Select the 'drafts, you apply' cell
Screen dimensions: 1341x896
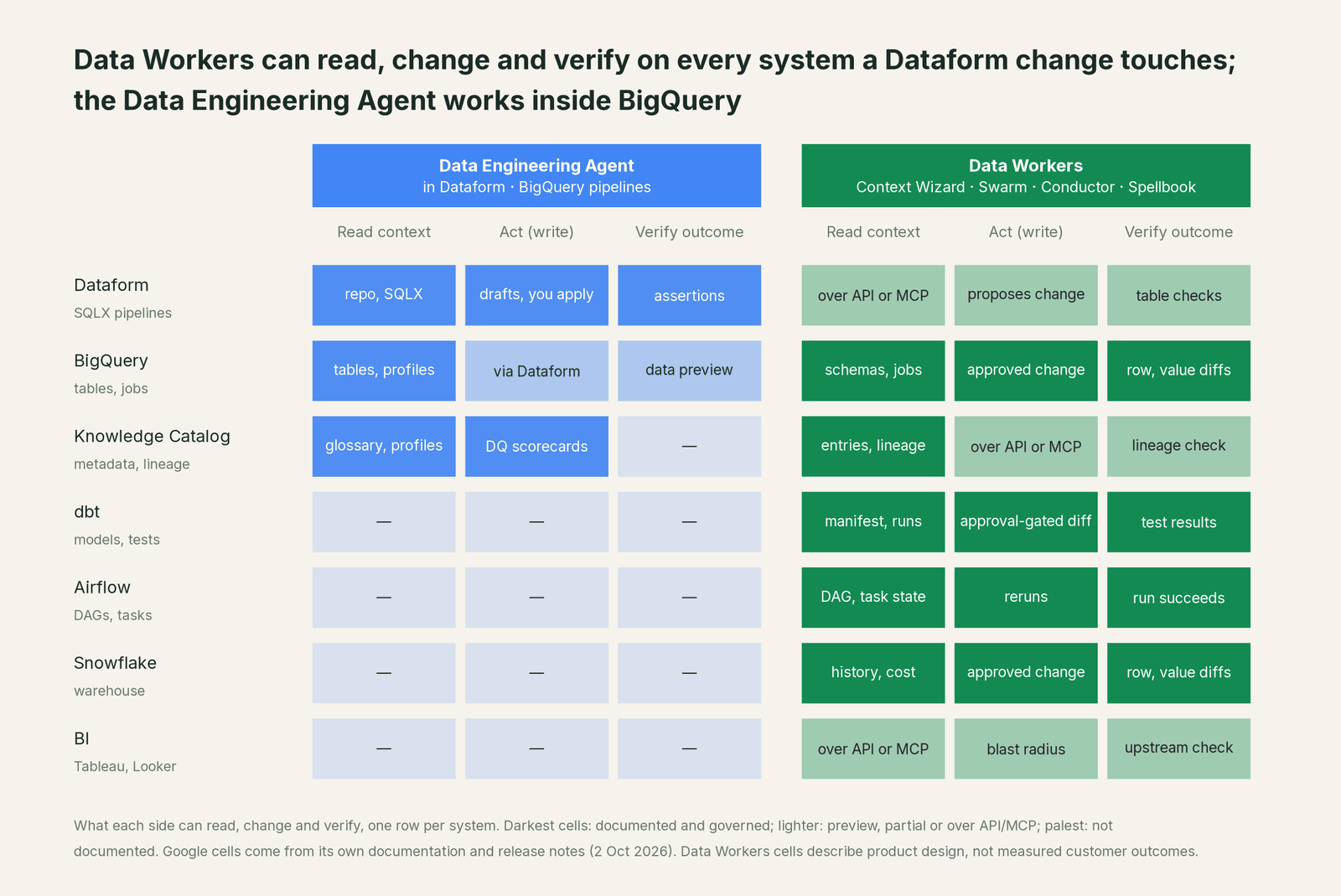pos(536,295)
